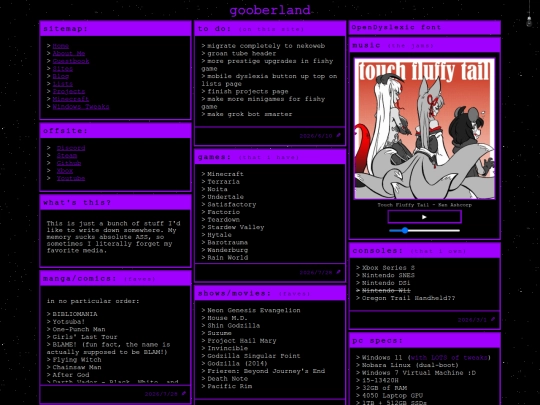Open the Sites link in sitemap

[x=63, y=69]
